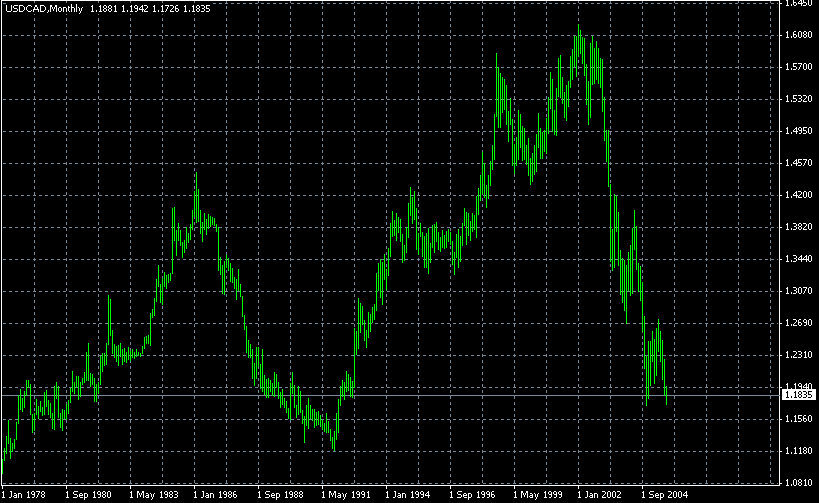
Task: Click the 1 Jan 1978 date label
Action: [x=24, y=495]
